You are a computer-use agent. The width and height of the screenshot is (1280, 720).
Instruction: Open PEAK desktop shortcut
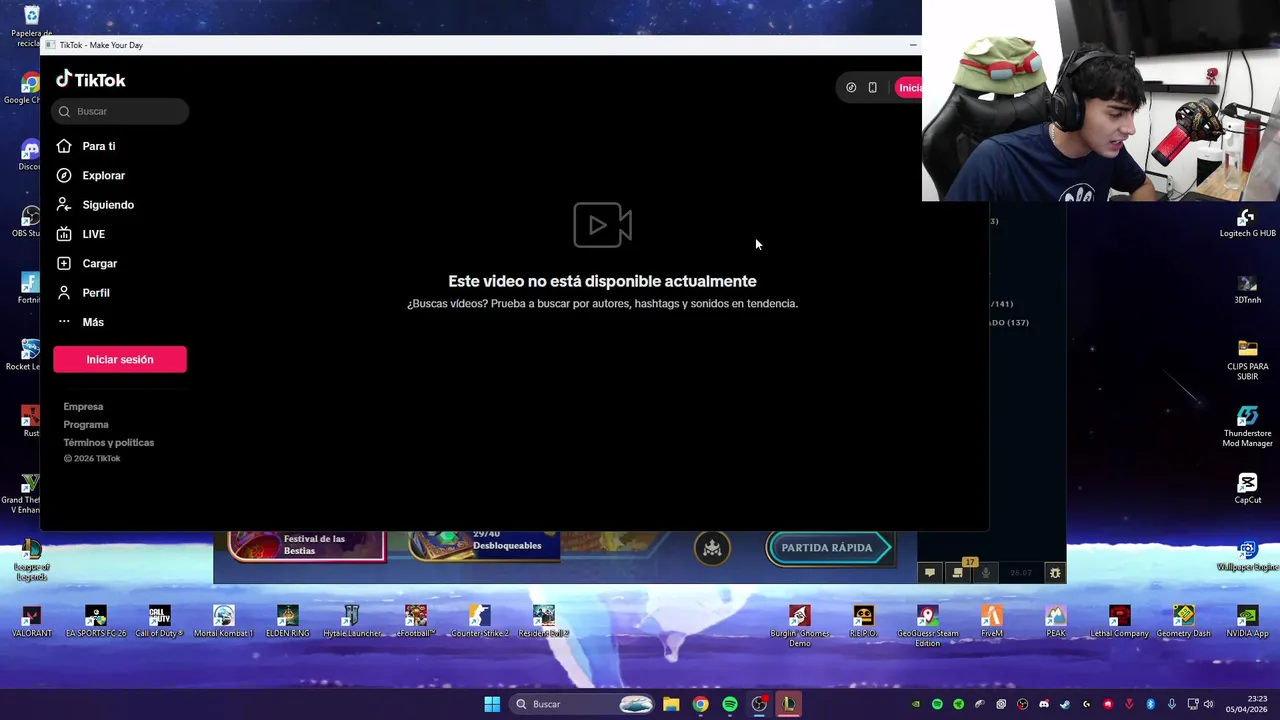[x=1056, y=621]
